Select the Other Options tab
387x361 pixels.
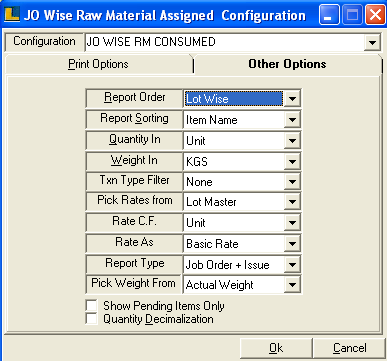click(287, 64)
